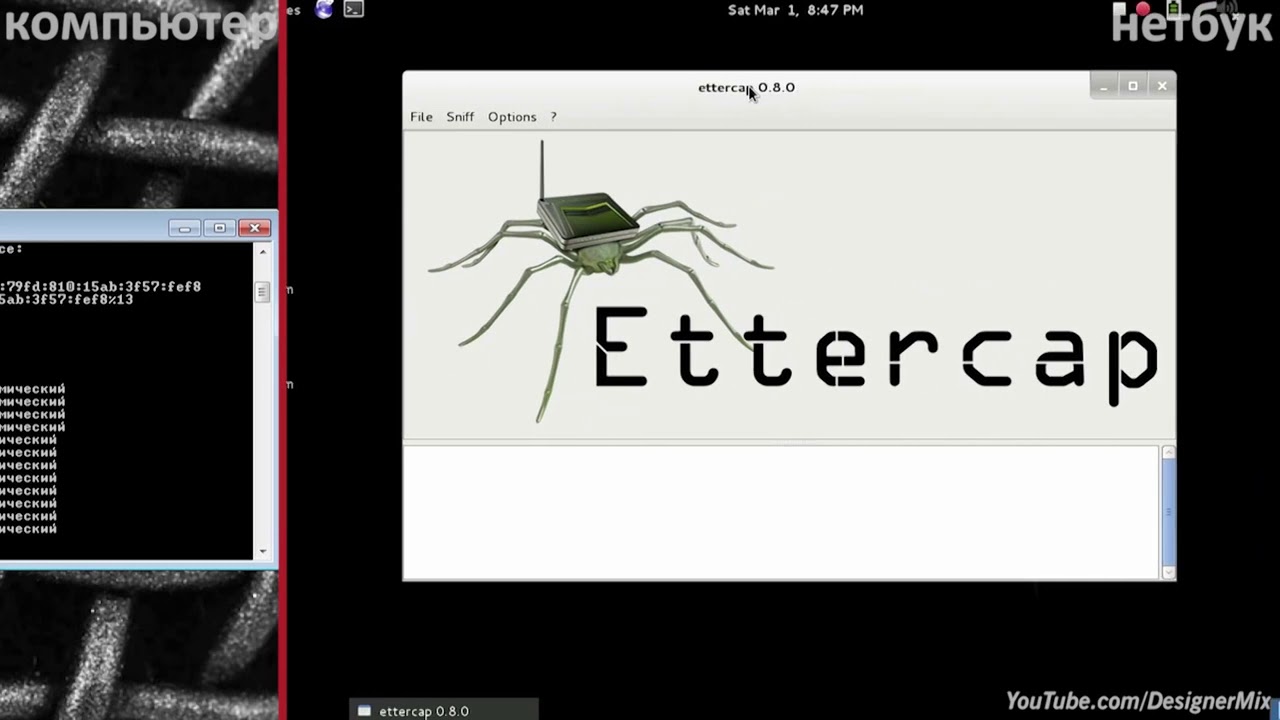The image size is (1280, 720).
Task: Minimize the Windows command prompt window
Action: 184,228
